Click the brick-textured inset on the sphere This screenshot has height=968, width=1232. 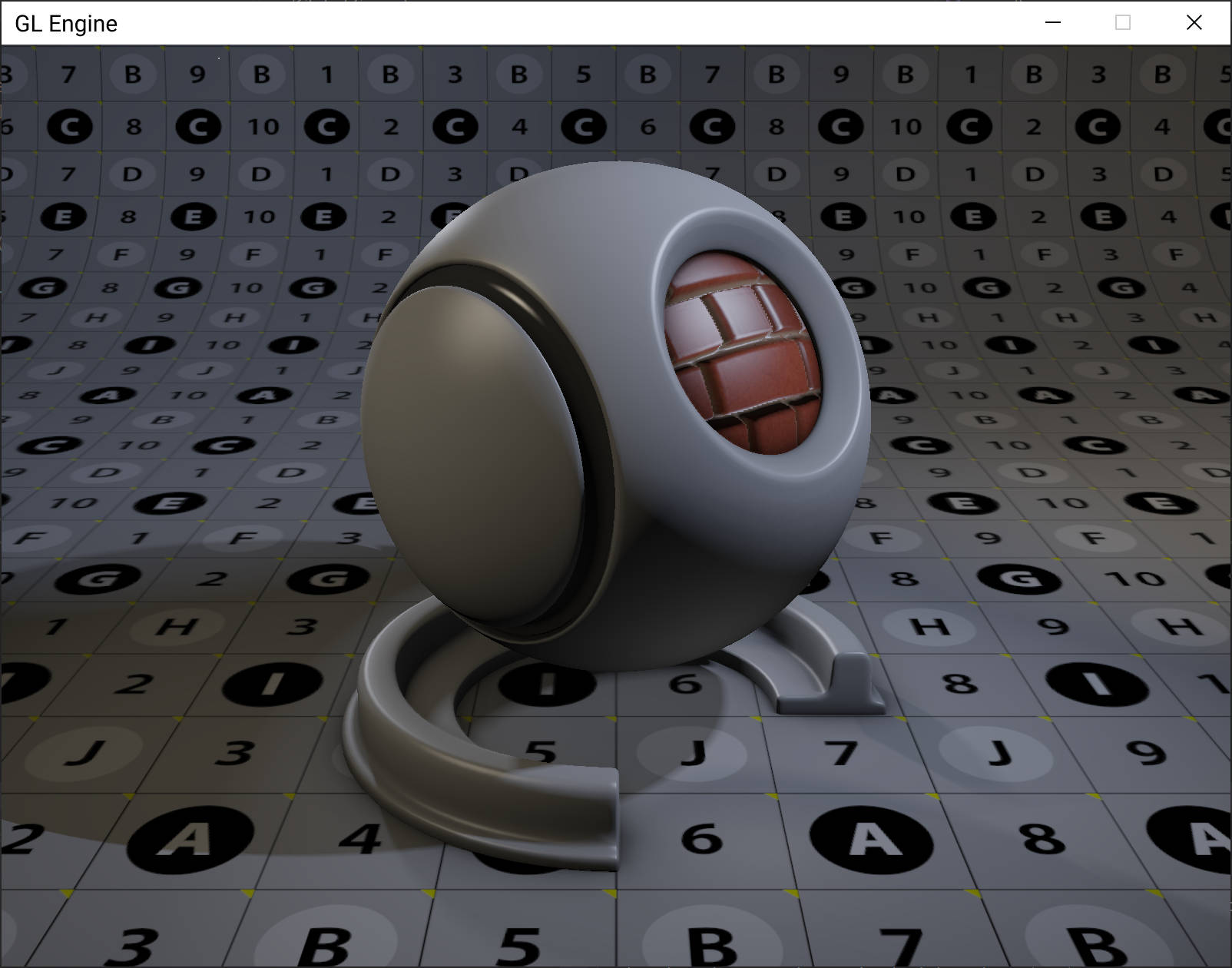(743, 351)
